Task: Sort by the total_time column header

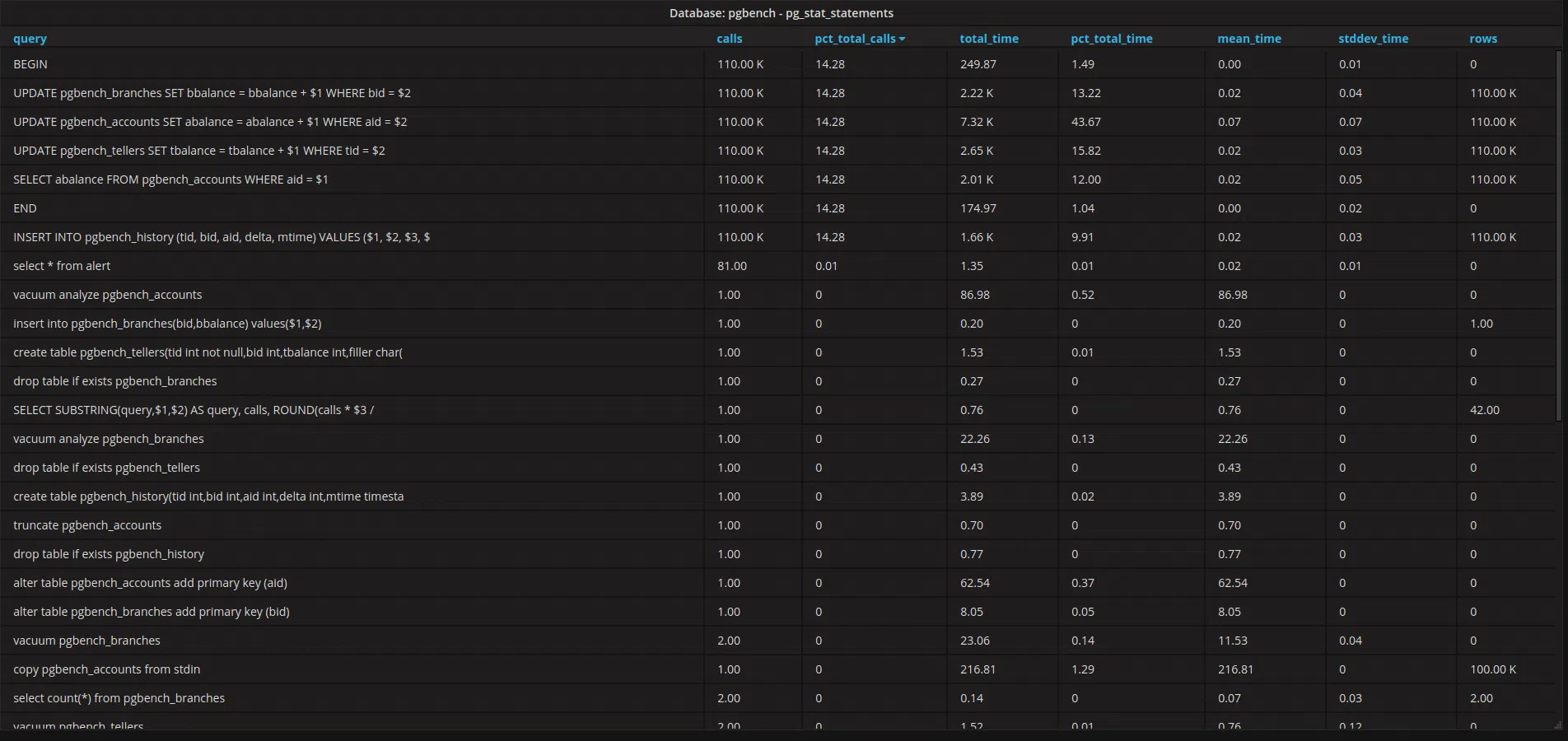Action: click(989, 39)
